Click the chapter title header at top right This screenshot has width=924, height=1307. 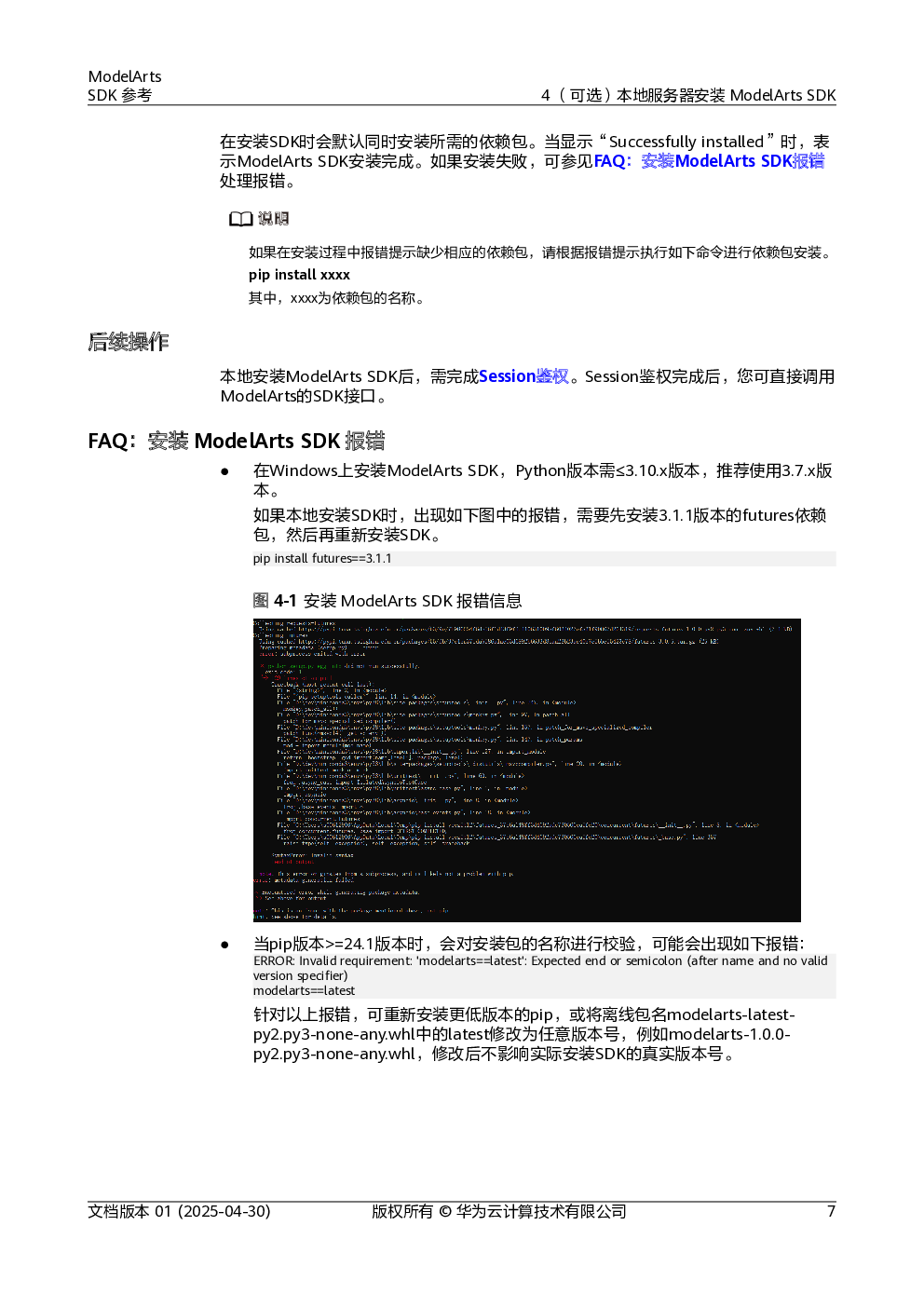coord(688,95)
